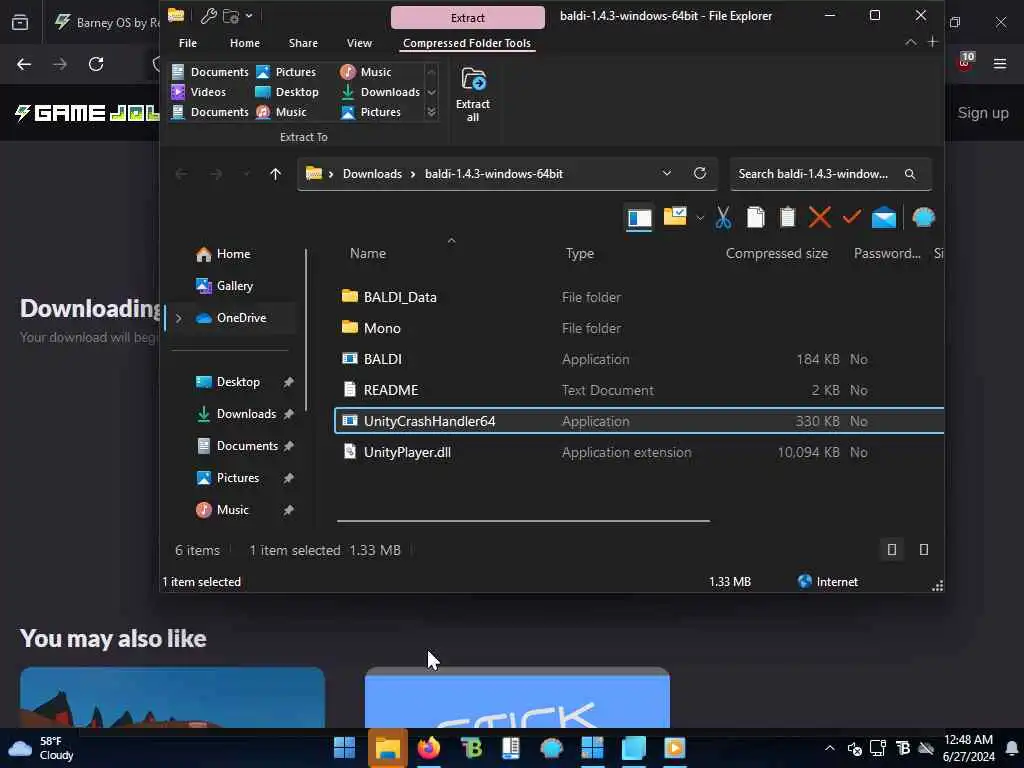Click the blue envelope email icon
The width and height of the screenshot is (1024, 768).
coord(884,217)
